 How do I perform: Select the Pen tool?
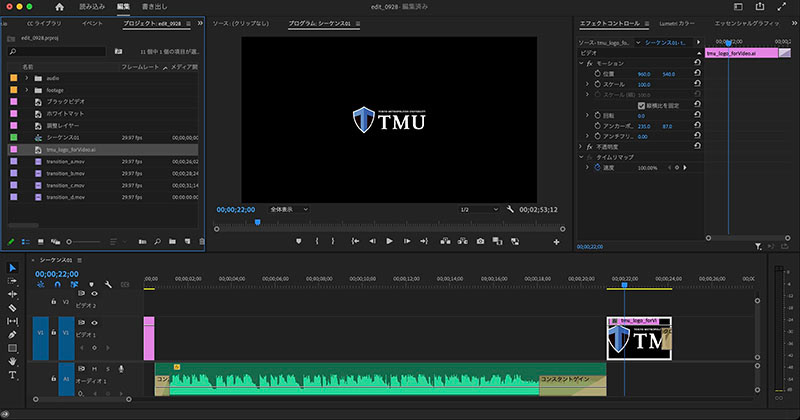(x=13, y=335)
